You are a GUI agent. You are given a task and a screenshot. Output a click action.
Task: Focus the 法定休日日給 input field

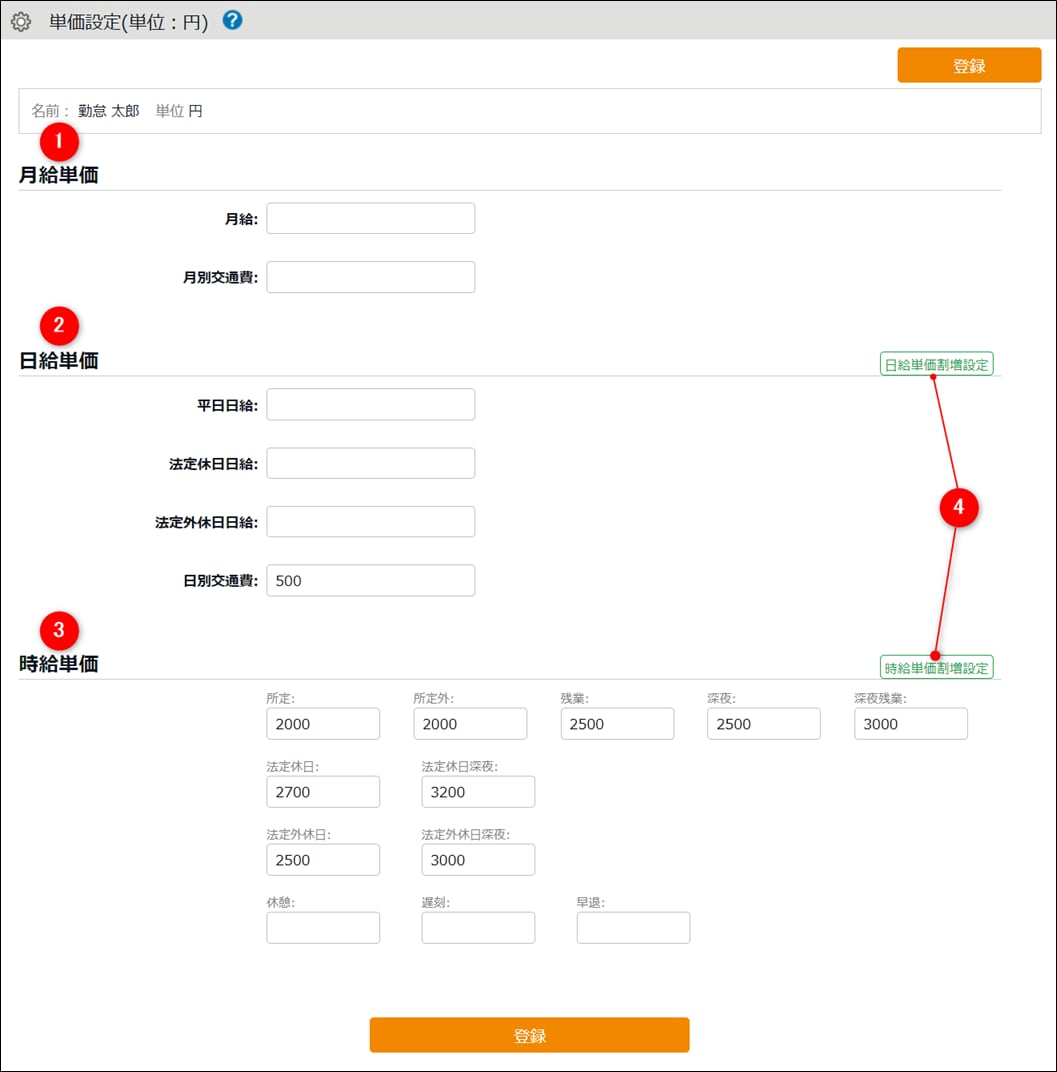[370, 463]
